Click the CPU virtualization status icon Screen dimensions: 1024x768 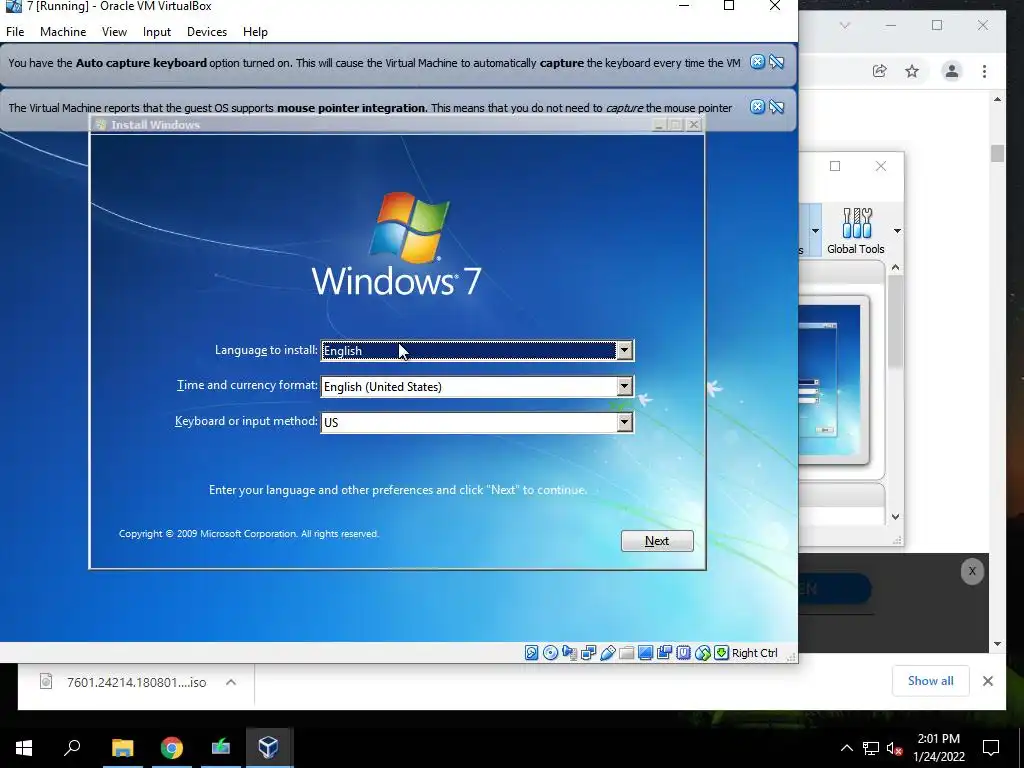[683, 653]
